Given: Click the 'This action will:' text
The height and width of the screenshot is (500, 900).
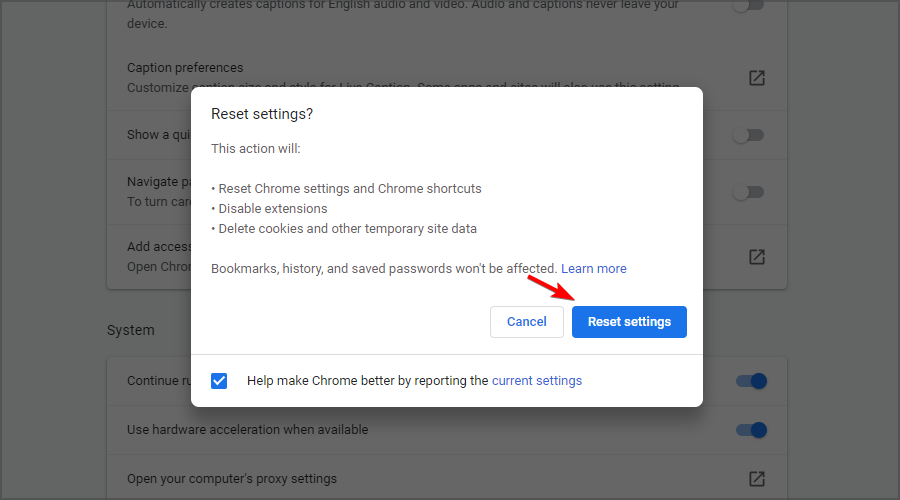Looking at the screenshot, I should pos(255,148).
